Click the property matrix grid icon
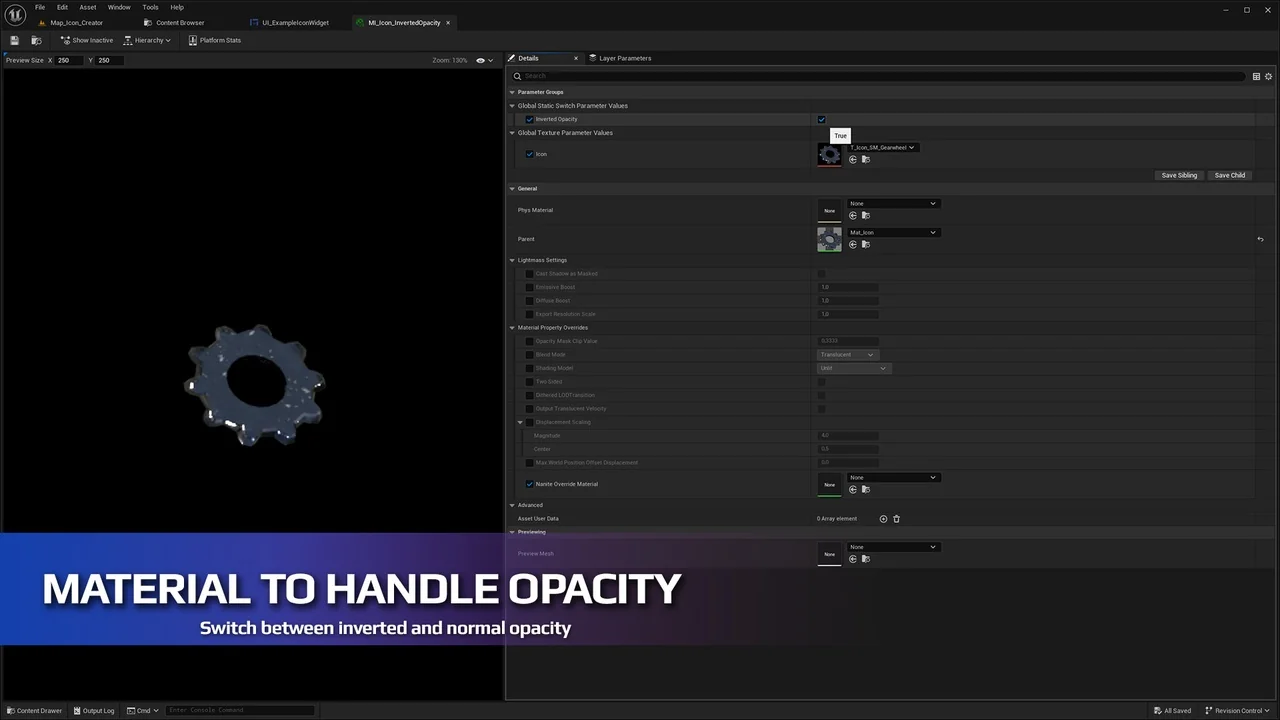Image resolution: width=1280 pixels, height=720 pixels. tap(1256, 76)
